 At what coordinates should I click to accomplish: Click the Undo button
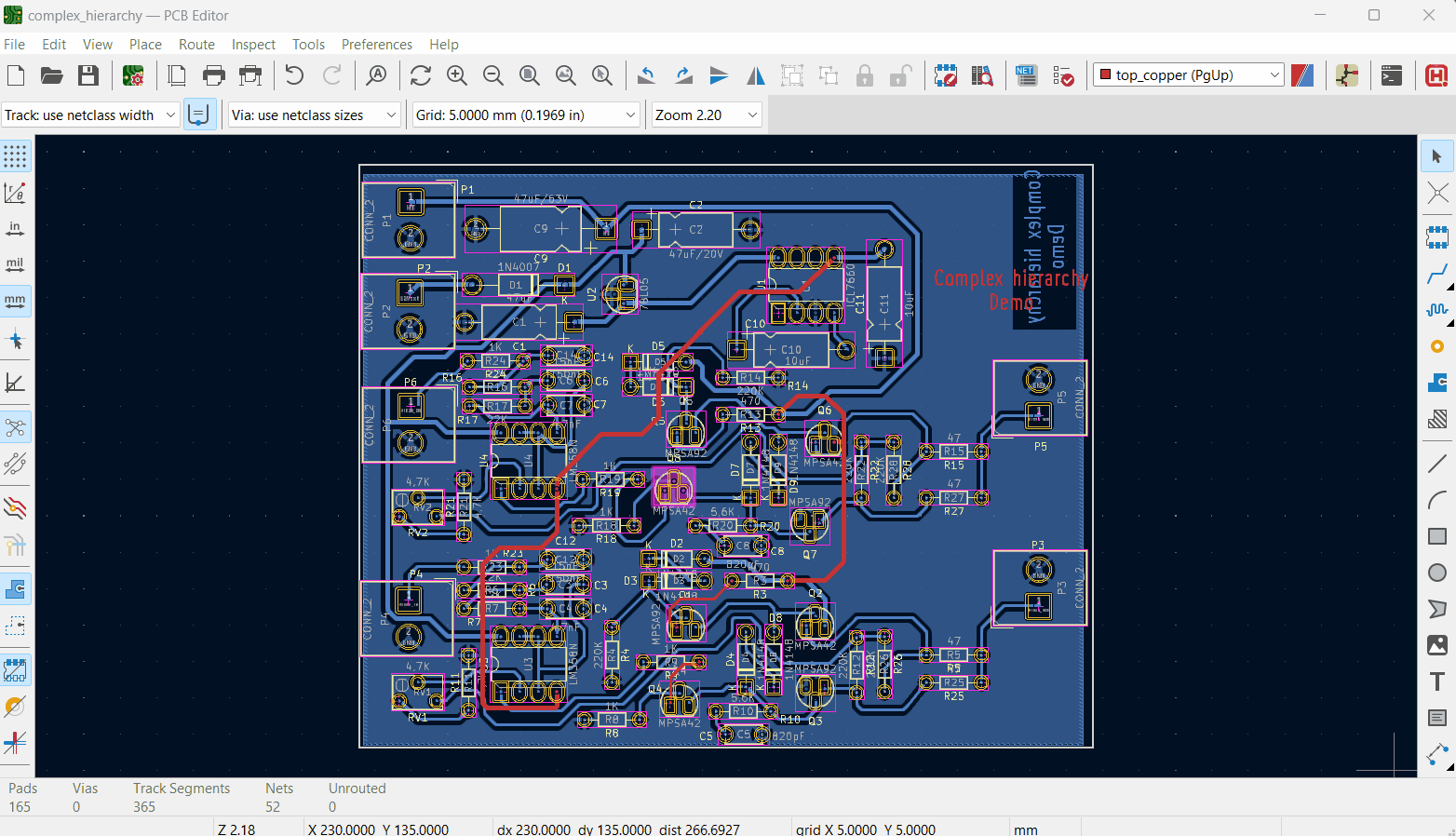click(x=294, y=75)
